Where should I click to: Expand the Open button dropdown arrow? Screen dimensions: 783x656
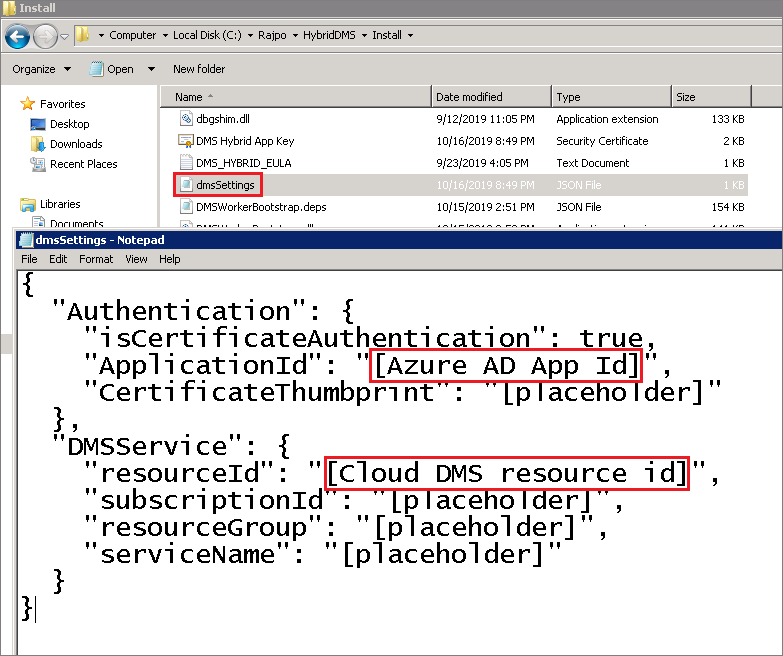(x=151, y=69)
